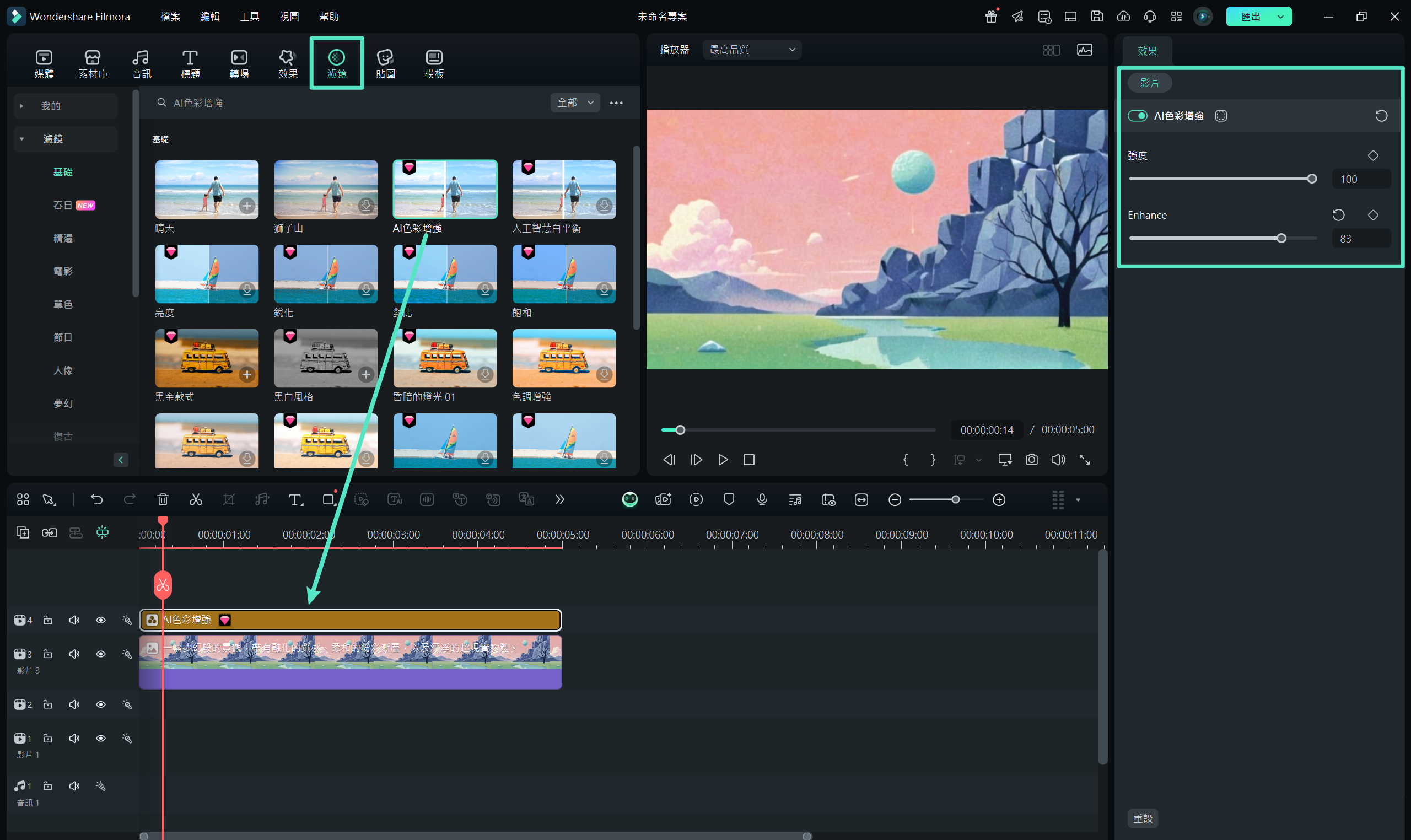Open the timeline track-height dropdown arrow
This screenshot has width=1411, height=840.
1078,500
